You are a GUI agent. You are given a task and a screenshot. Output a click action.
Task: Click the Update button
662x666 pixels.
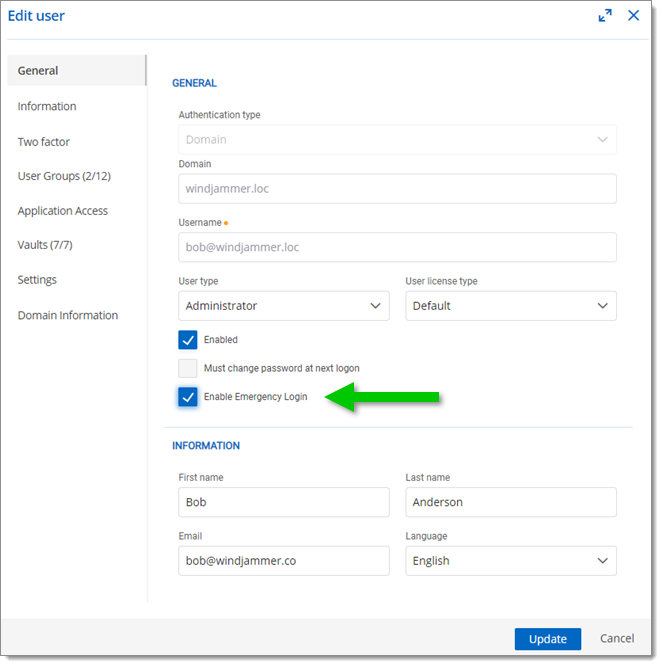pos(548,639)
